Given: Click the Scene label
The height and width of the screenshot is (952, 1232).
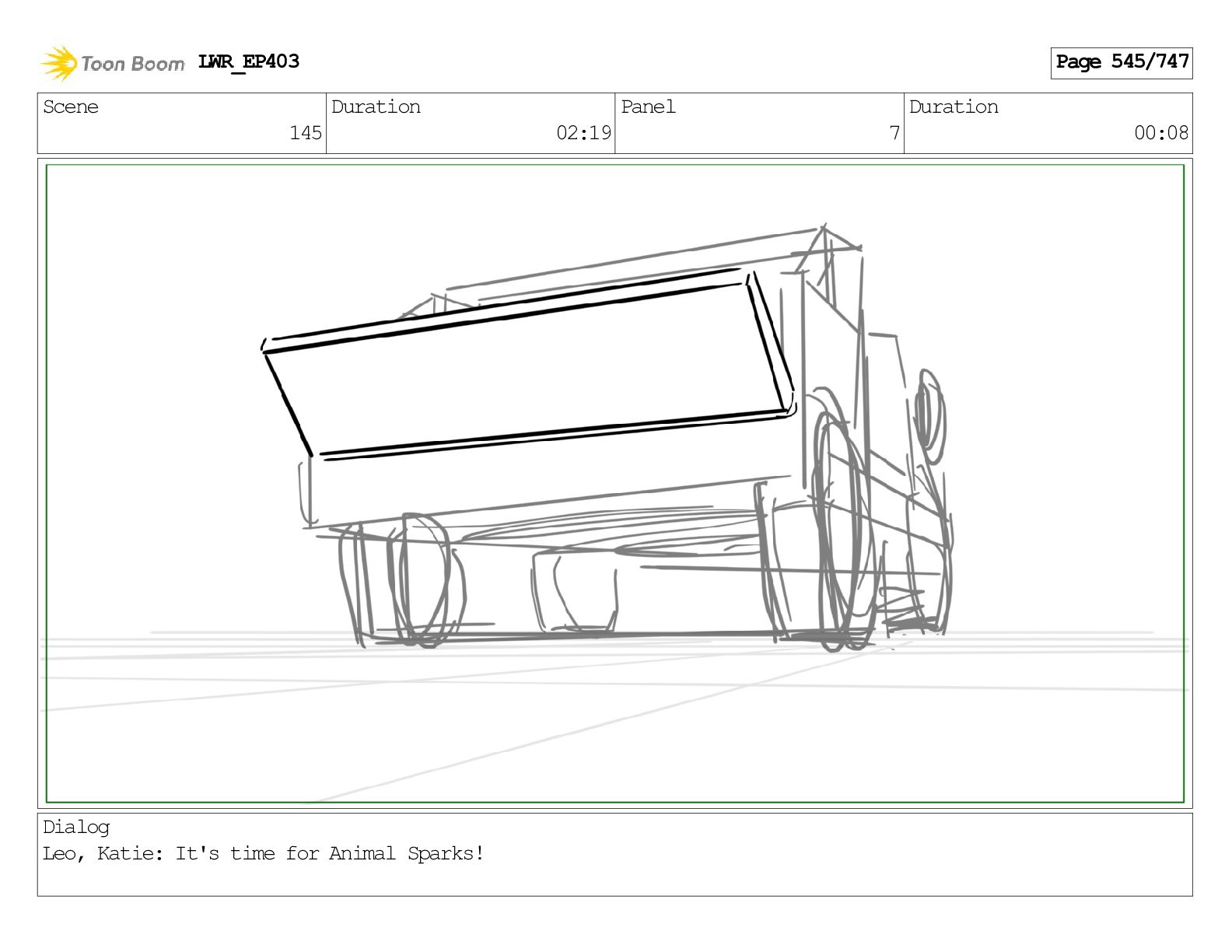Looking at the screenshot, I should [71, 107].
